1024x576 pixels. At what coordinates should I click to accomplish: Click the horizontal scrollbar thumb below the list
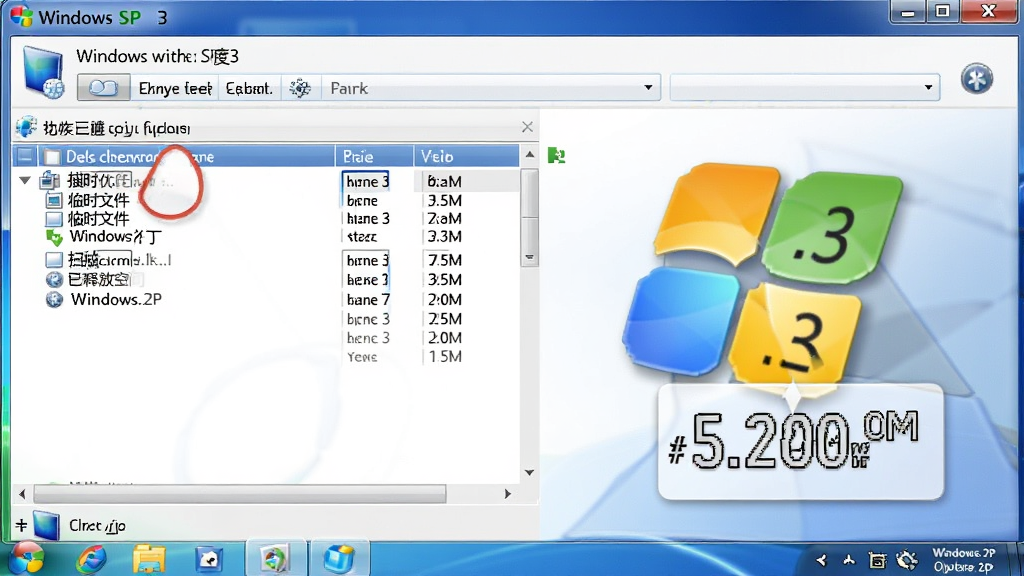(x=240, y=494)
